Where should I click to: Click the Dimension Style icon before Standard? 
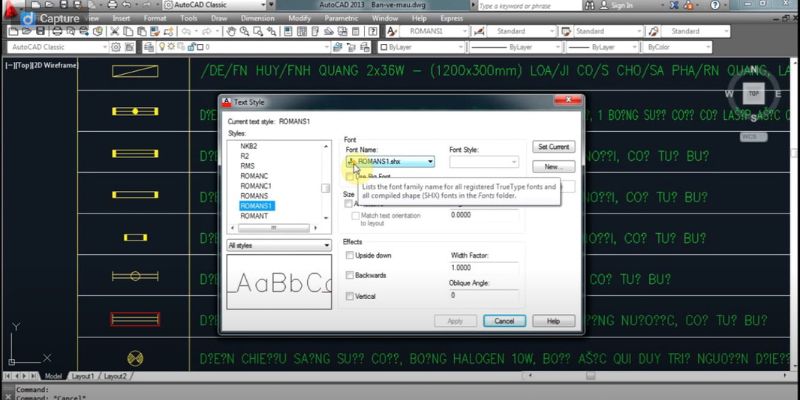pos(479,31)
